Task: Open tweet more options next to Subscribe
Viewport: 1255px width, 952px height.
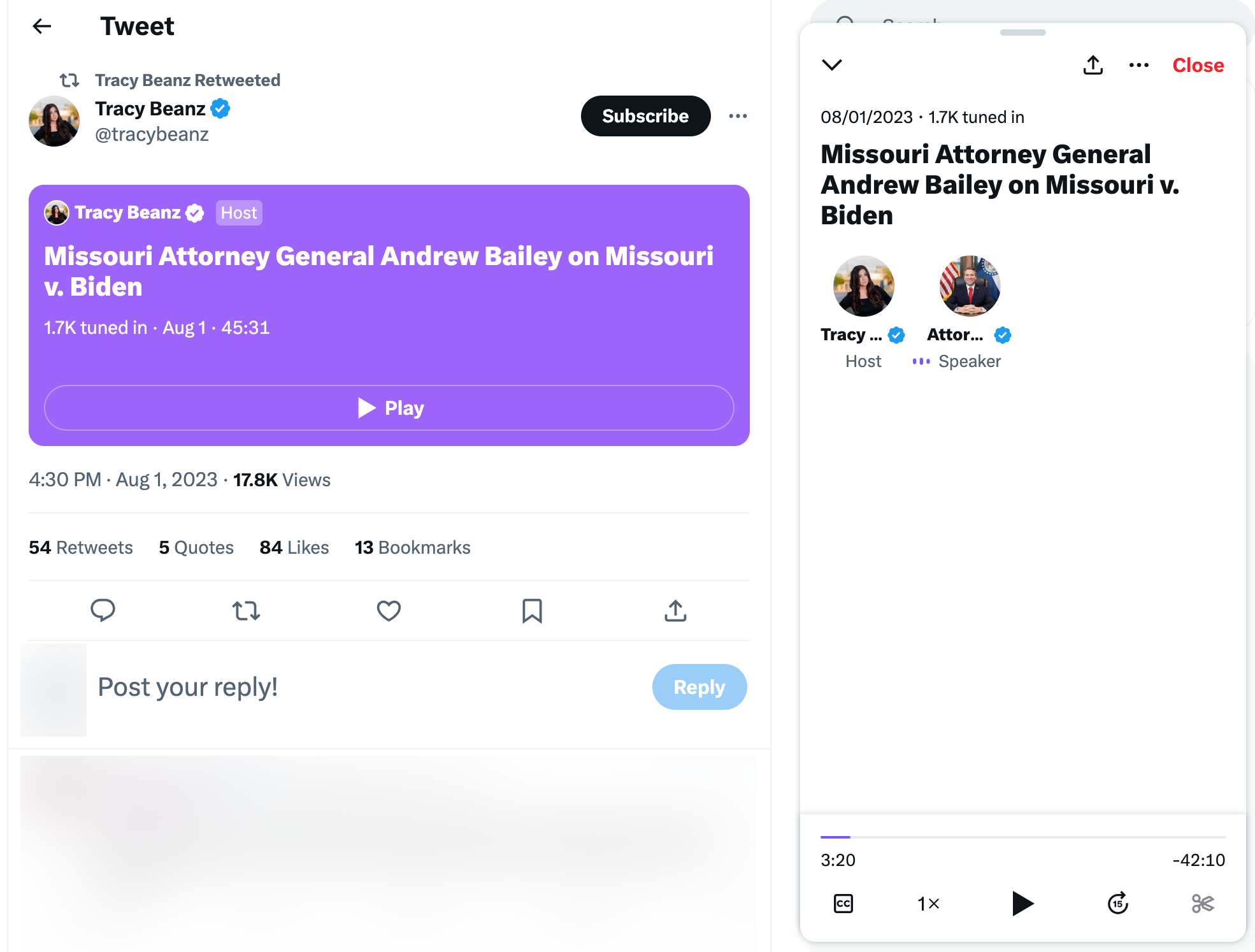Action: pyautogui.click(x=738, y=116)
